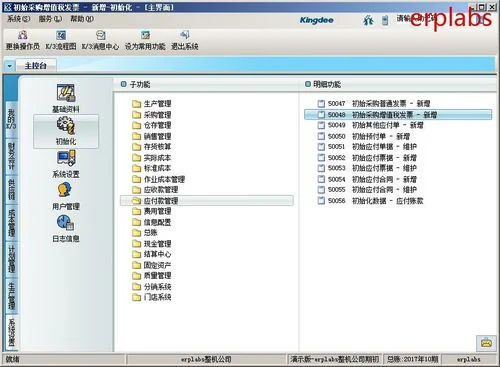
Task: Open the 分销系统 folder
Action: (x=152, y=287)
